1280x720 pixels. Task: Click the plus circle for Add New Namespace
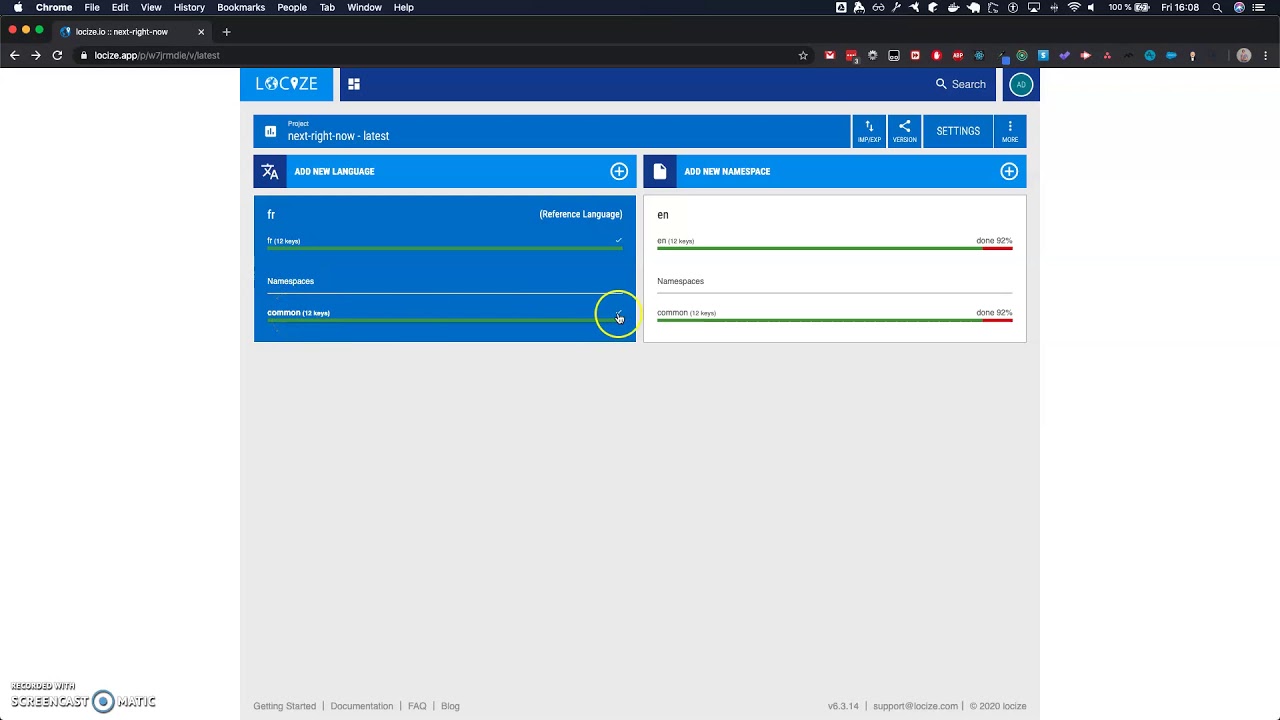pos(1009,171)
